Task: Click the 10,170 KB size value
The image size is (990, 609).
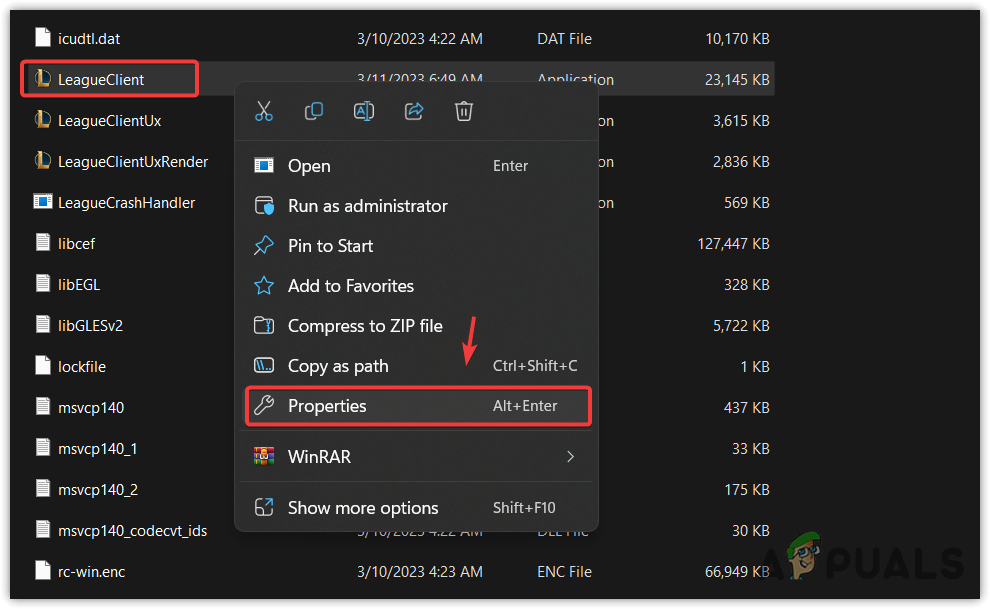Action: pos(737,38)
